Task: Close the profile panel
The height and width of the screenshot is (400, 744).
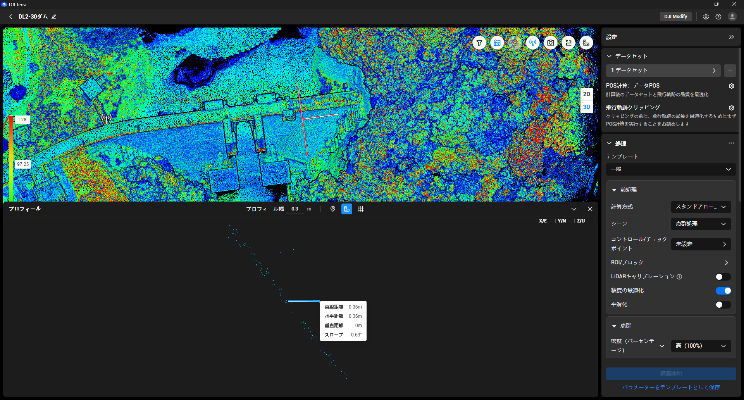Action: (590, 209)
